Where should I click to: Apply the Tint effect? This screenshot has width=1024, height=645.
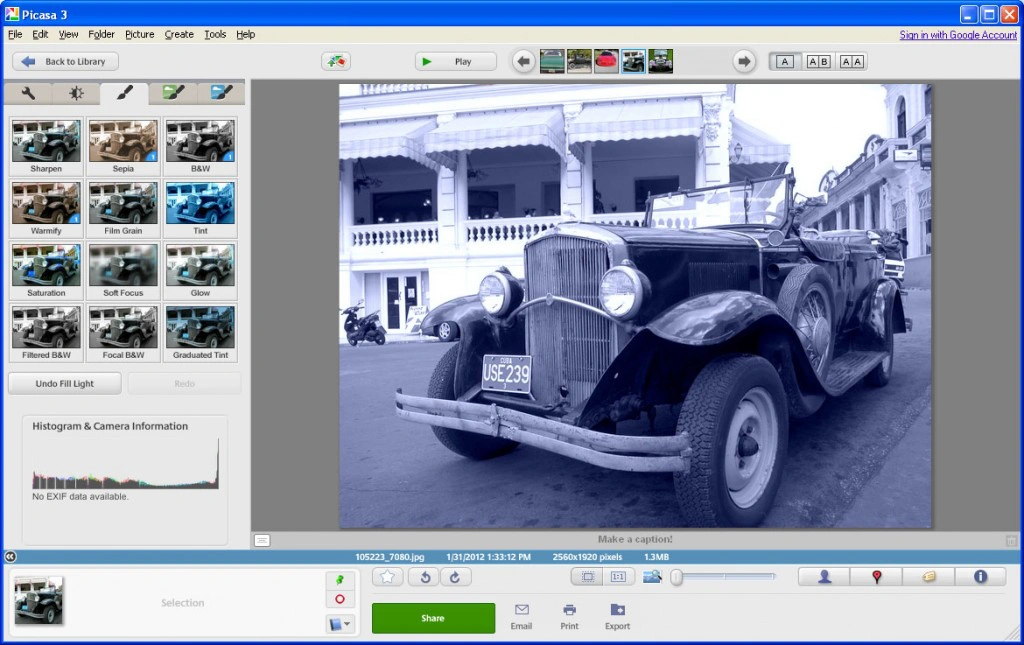click(200, 208)
